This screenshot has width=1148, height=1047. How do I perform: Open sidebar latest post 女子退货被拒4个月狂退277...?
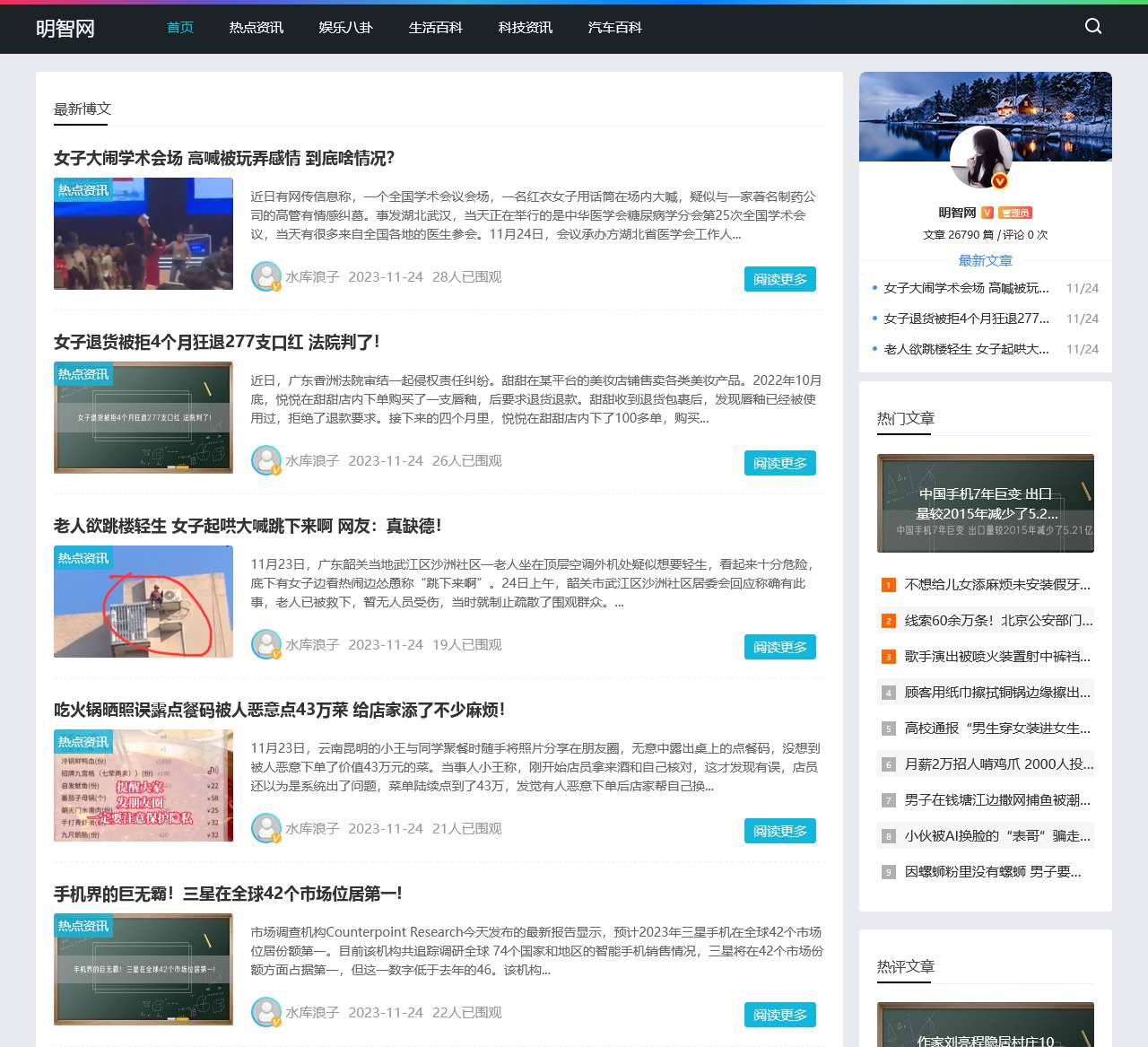[966, 318]
